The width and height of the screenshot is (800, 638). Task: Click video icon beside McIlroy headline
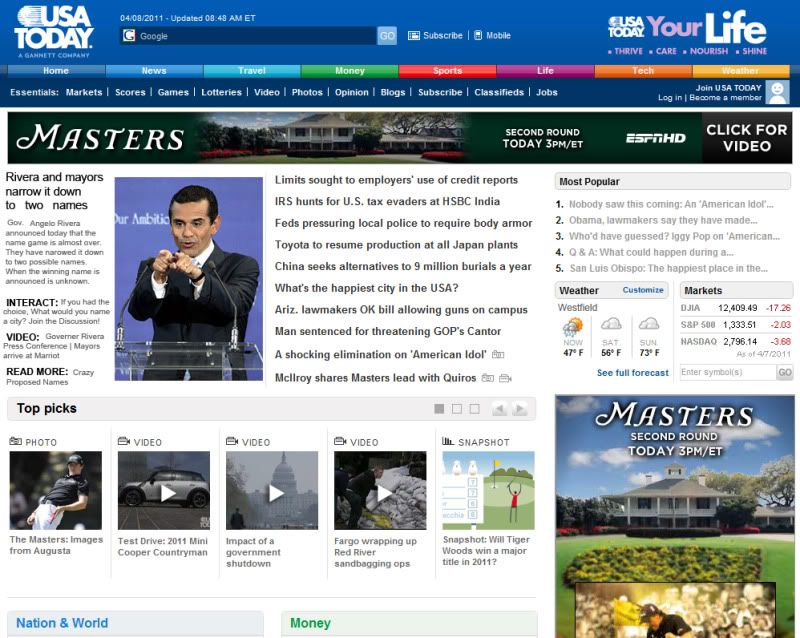click(505, 378)
